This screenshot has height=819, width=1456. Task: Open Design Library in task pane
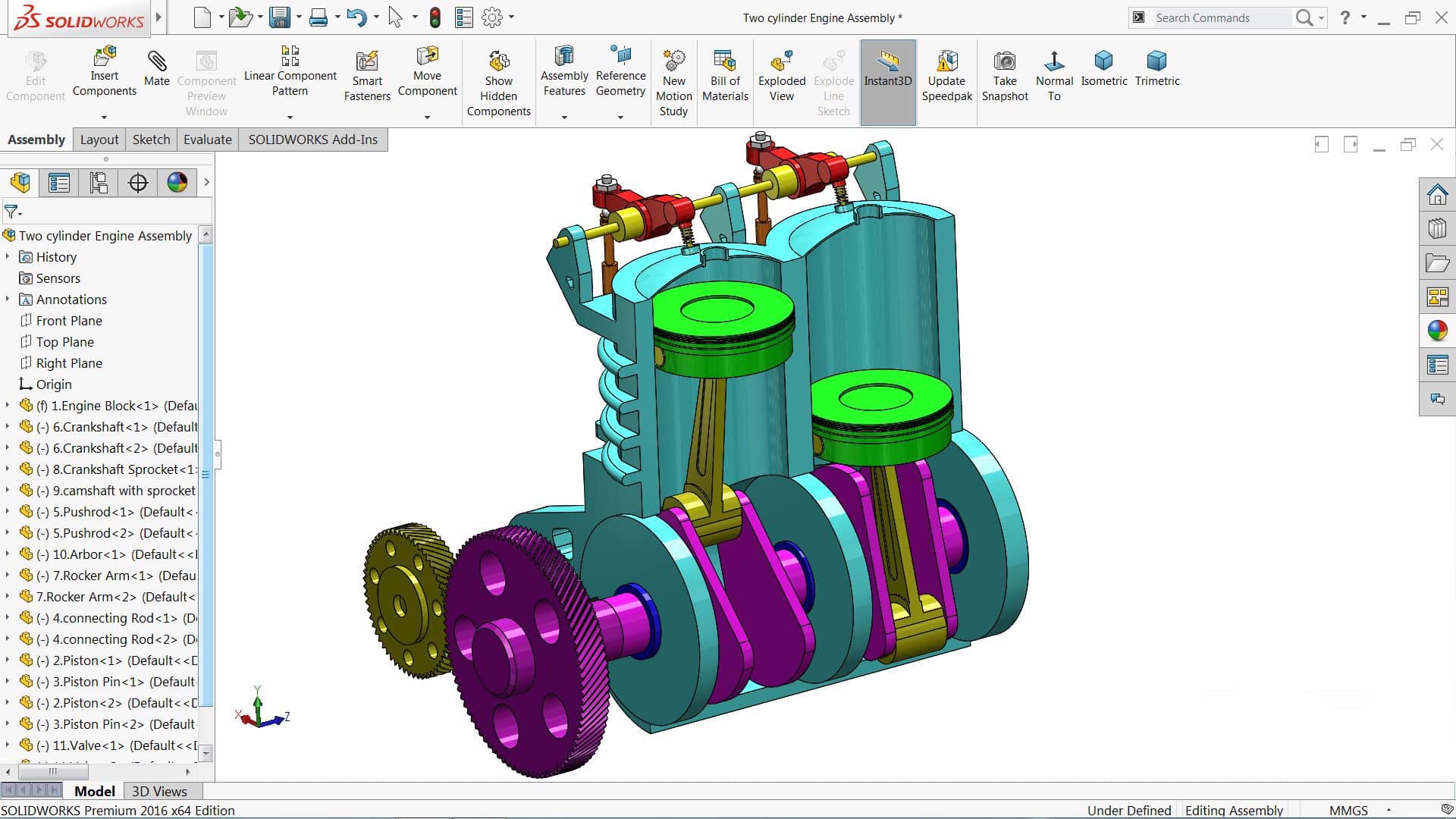pos(1437,228)
